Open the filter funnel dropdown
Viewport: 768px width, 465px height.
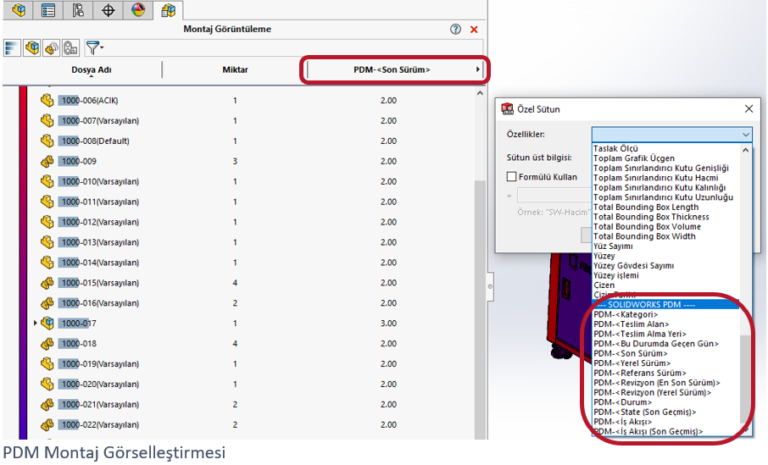coord(95,47)
